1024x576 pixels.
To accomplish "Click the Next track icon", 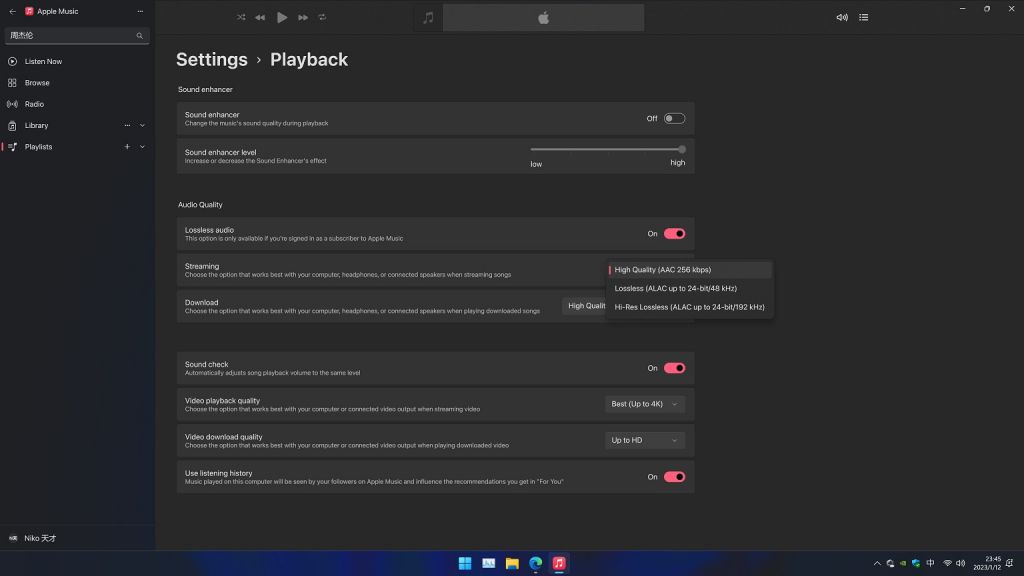I will pyautogui.click(x=303, y=17).
